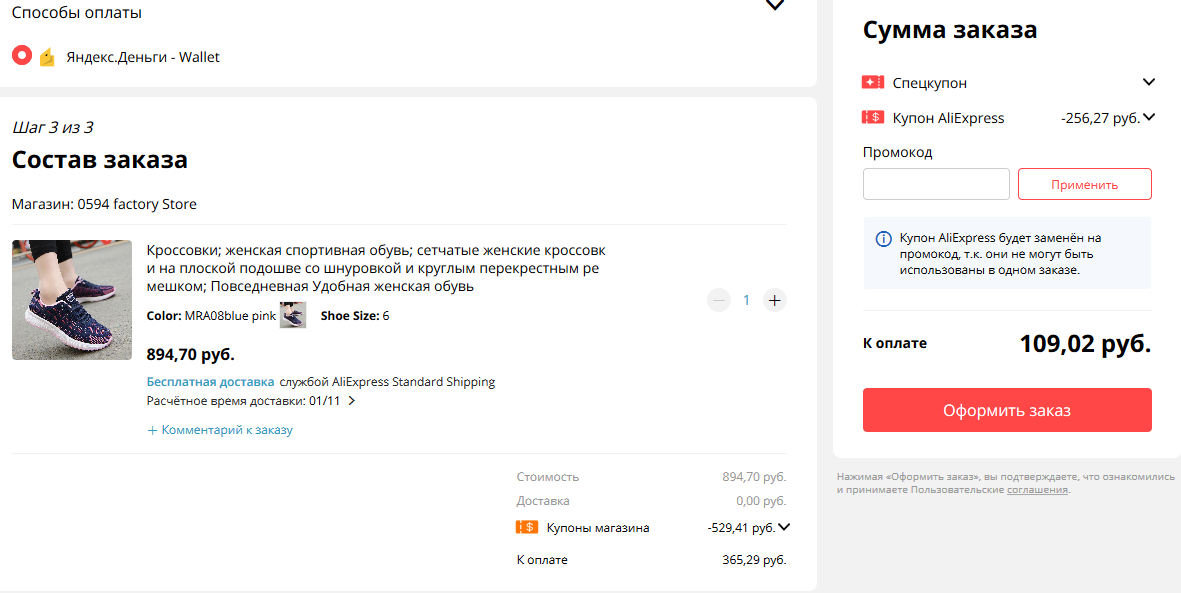This screenshot has height=593, width=1181.
Task: Focus the Промокод input field
Action: click(936, 184)
